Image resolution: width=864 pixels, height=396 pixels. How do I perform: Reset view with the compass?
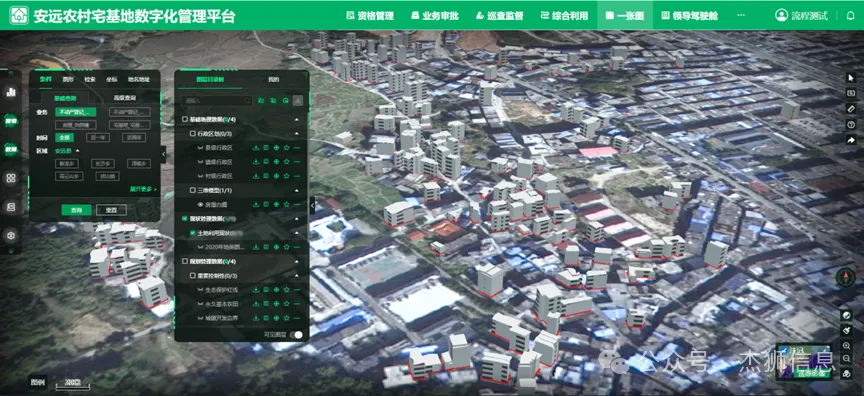[845, 278]
